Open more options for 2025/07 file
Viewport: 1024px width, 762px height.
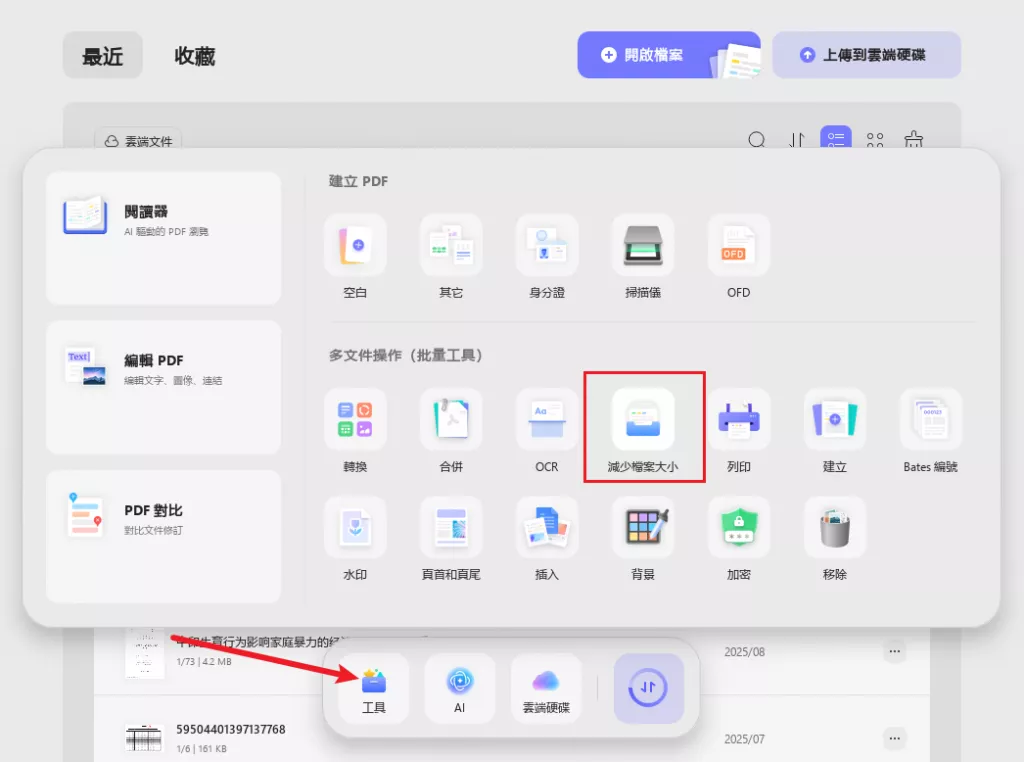click(895, 738)
